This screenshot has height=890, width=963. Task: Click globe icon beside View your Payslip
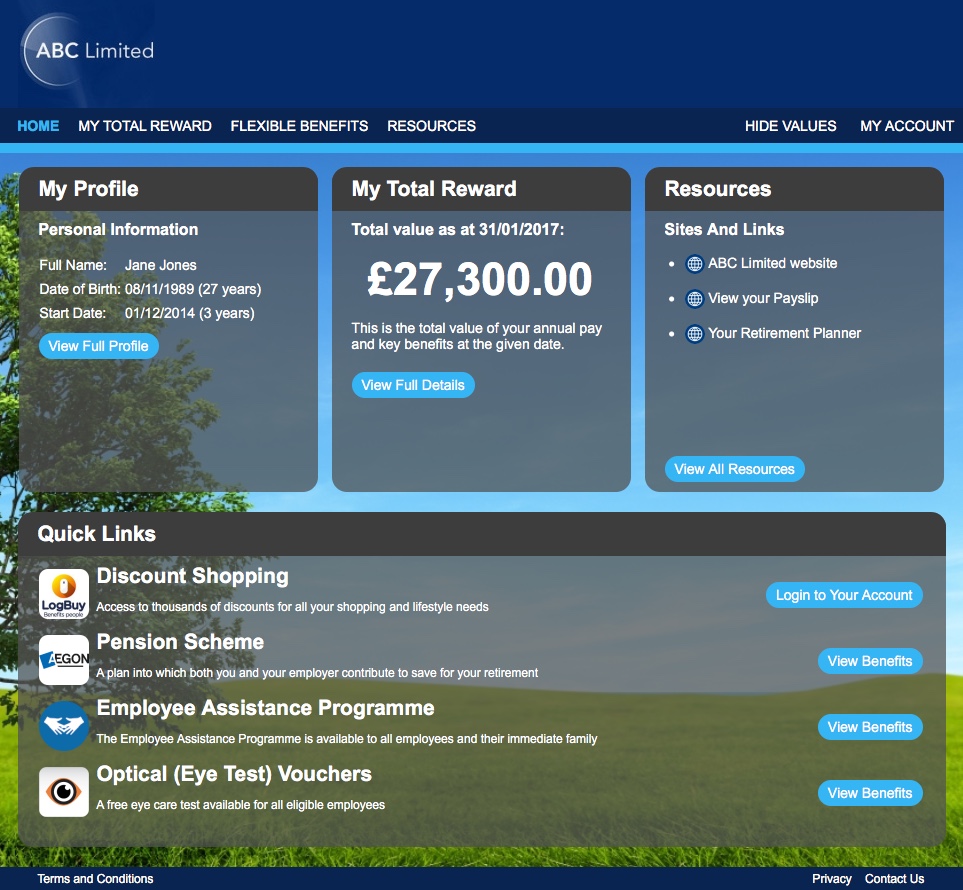(694, 299)
